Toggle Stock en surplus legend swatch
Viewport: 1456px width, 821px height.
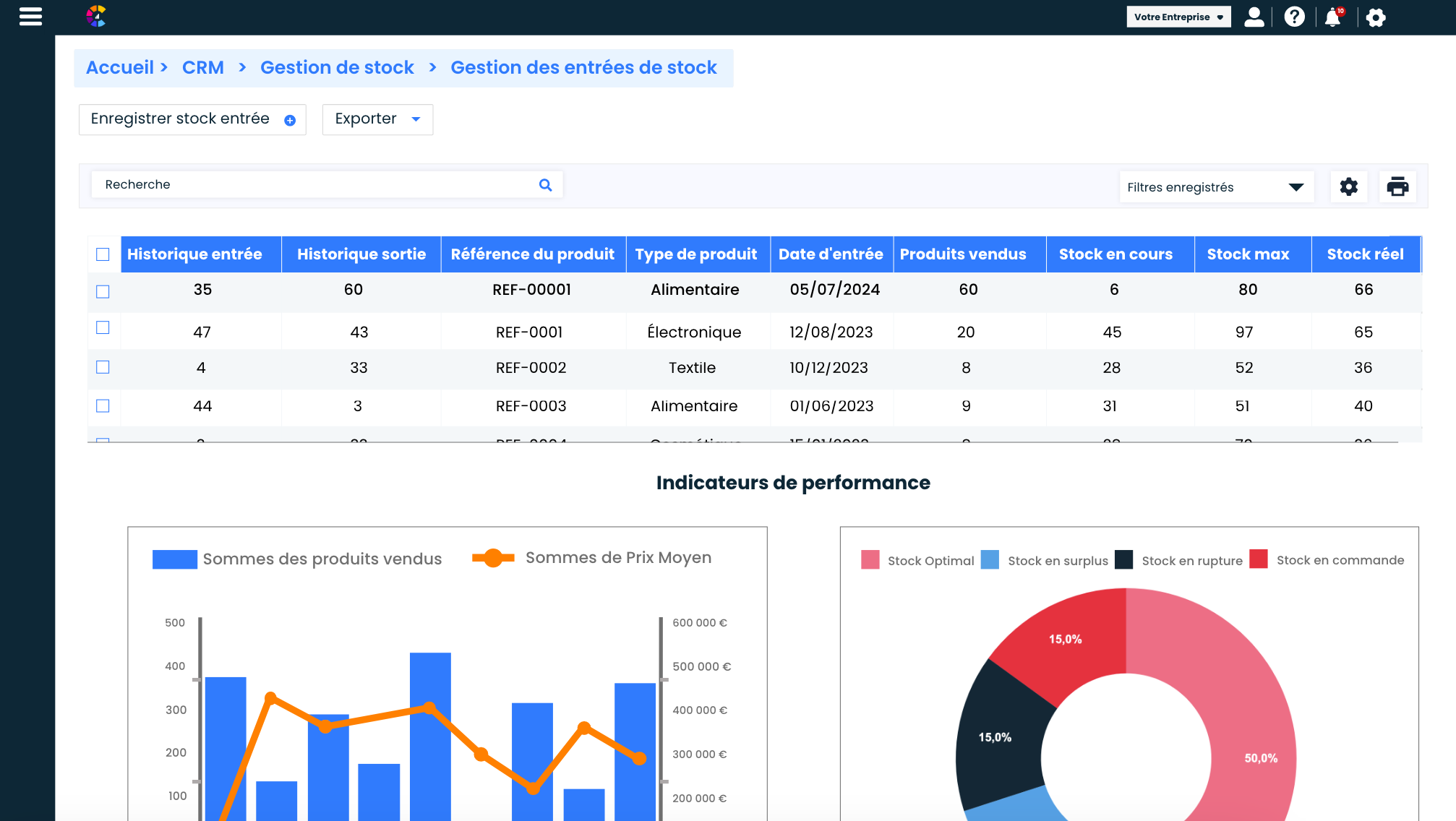coord(990,560)
